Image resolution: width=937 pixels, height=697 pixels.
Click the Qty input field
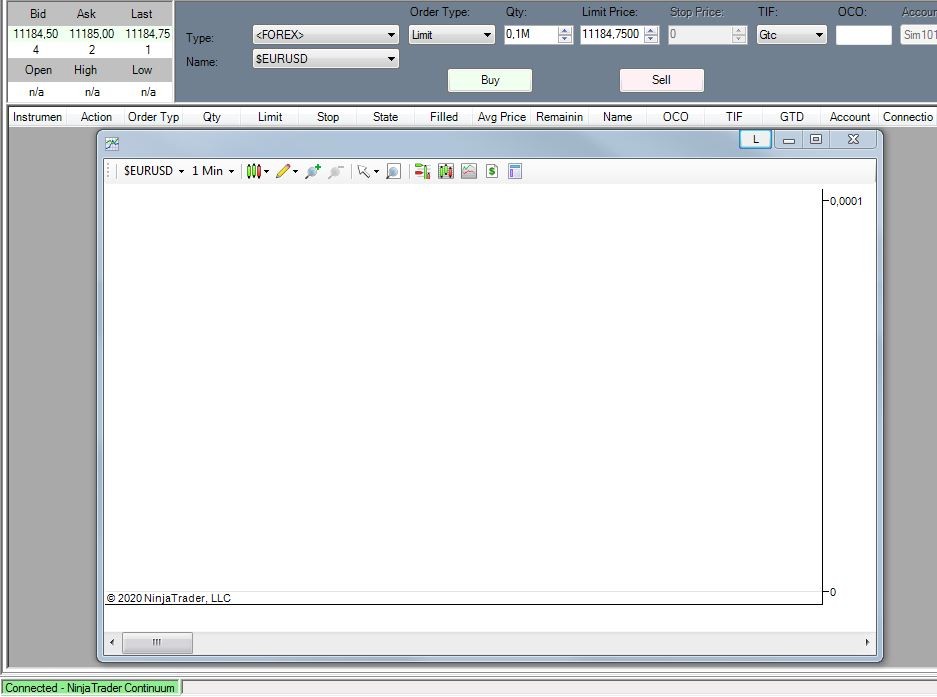pos(531,35)
